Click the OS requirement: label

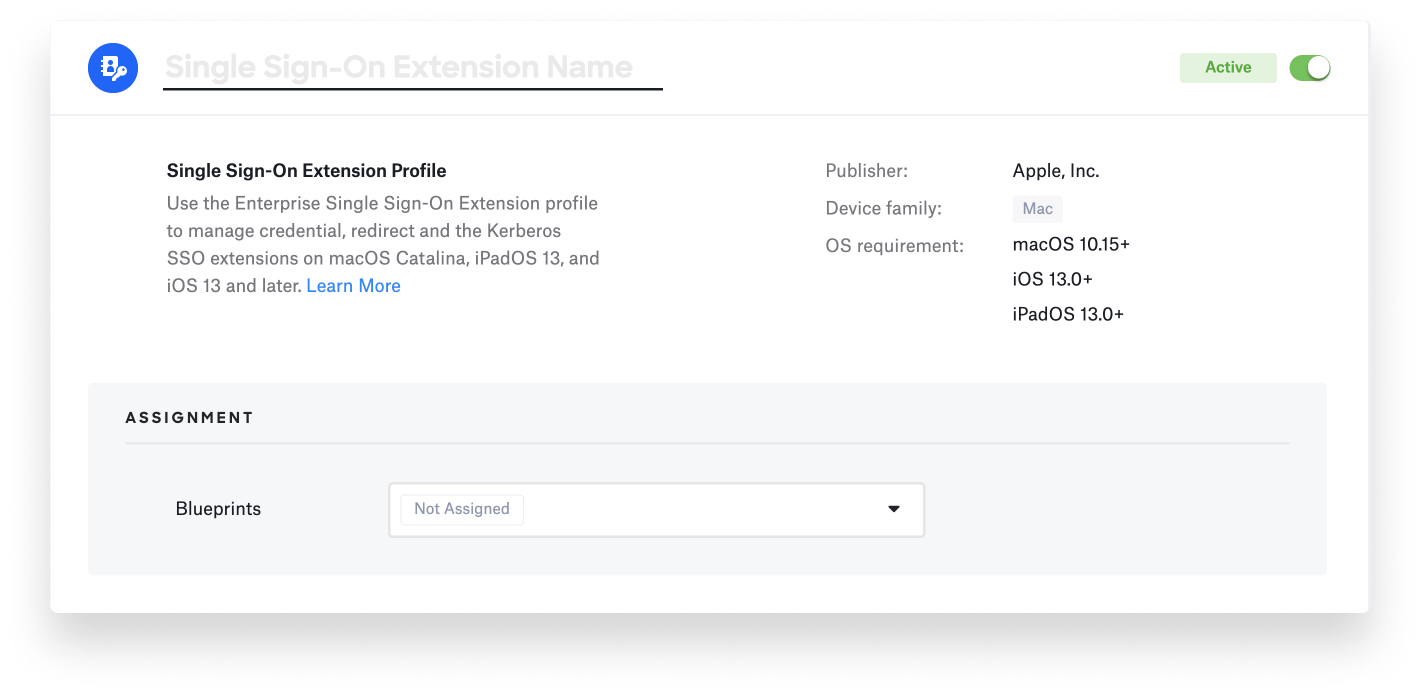895,246
